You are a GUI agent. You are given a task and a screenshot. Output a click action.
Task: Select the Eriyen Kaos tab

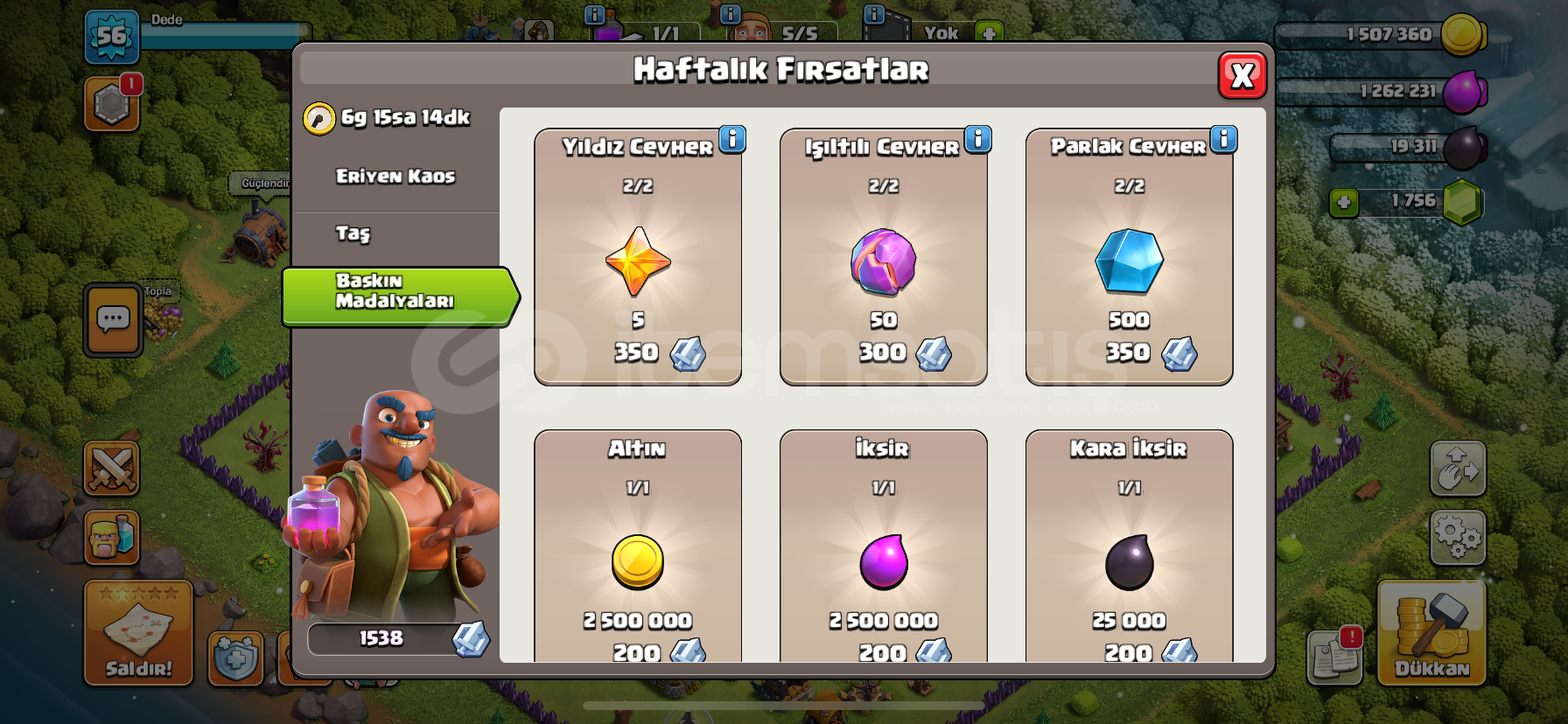[x=395, y=177]
